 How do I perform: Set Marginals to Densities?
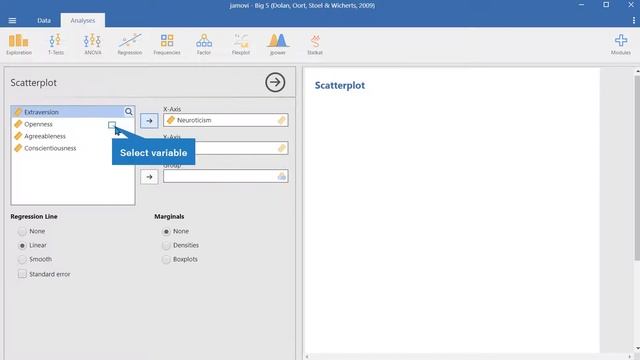[x=166, y=245]
